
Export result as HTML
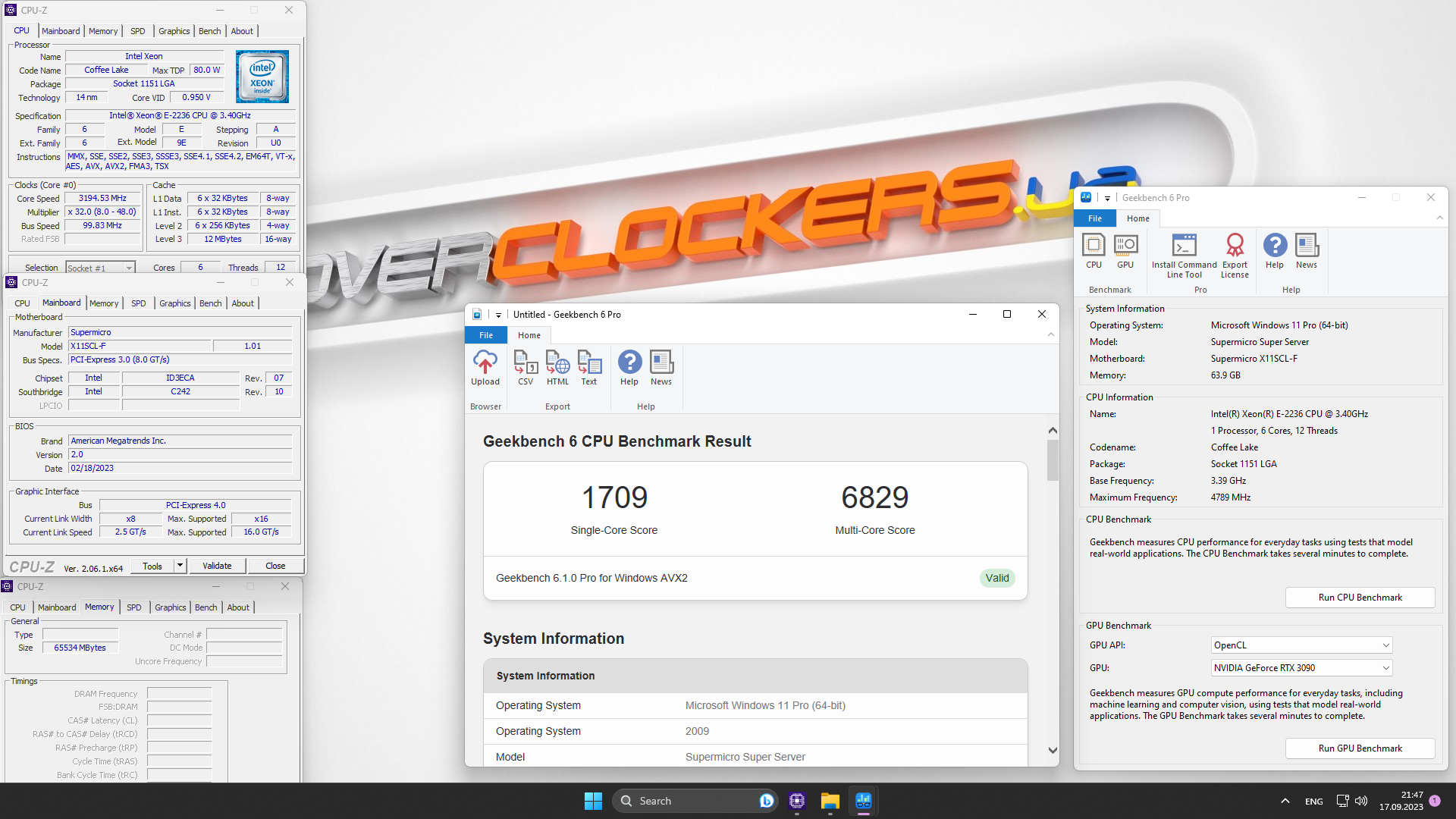point(557,369)
